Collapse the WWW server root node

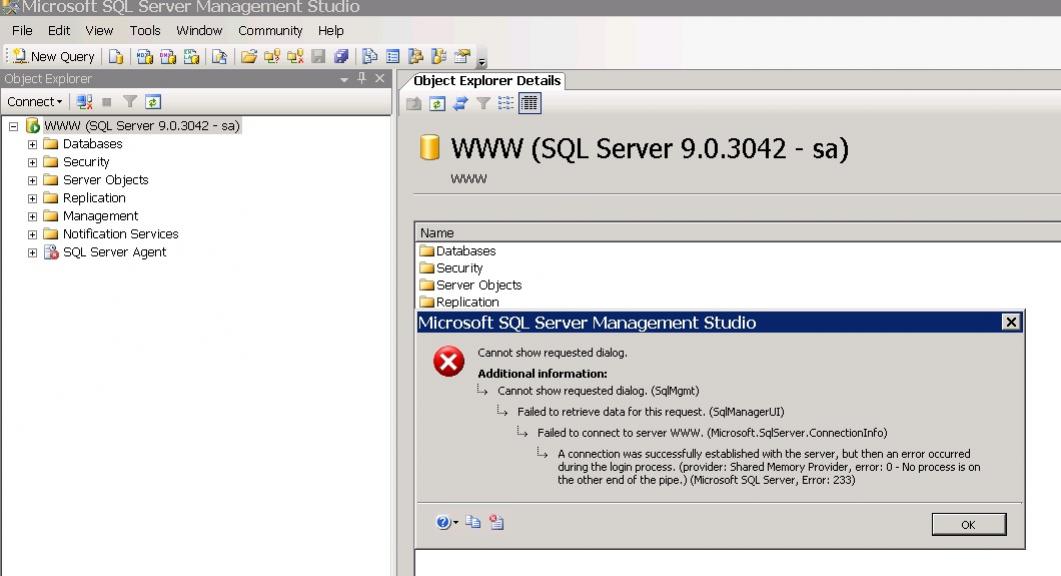pos(13,126)
